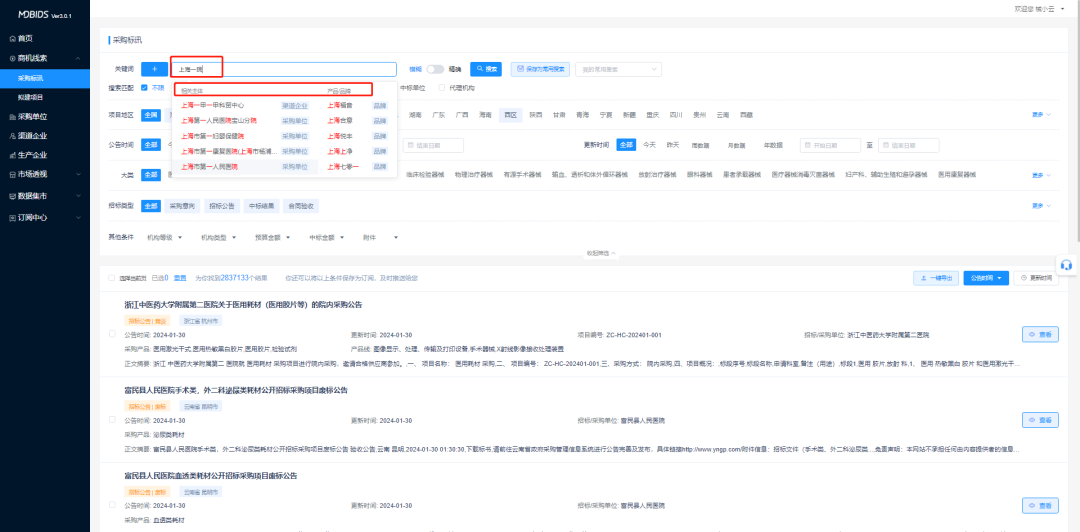The height and width of the screenshot is (532, 1080).
Task: Click update-time start date field
Action: pyautogui.click(x=830, y=145)
